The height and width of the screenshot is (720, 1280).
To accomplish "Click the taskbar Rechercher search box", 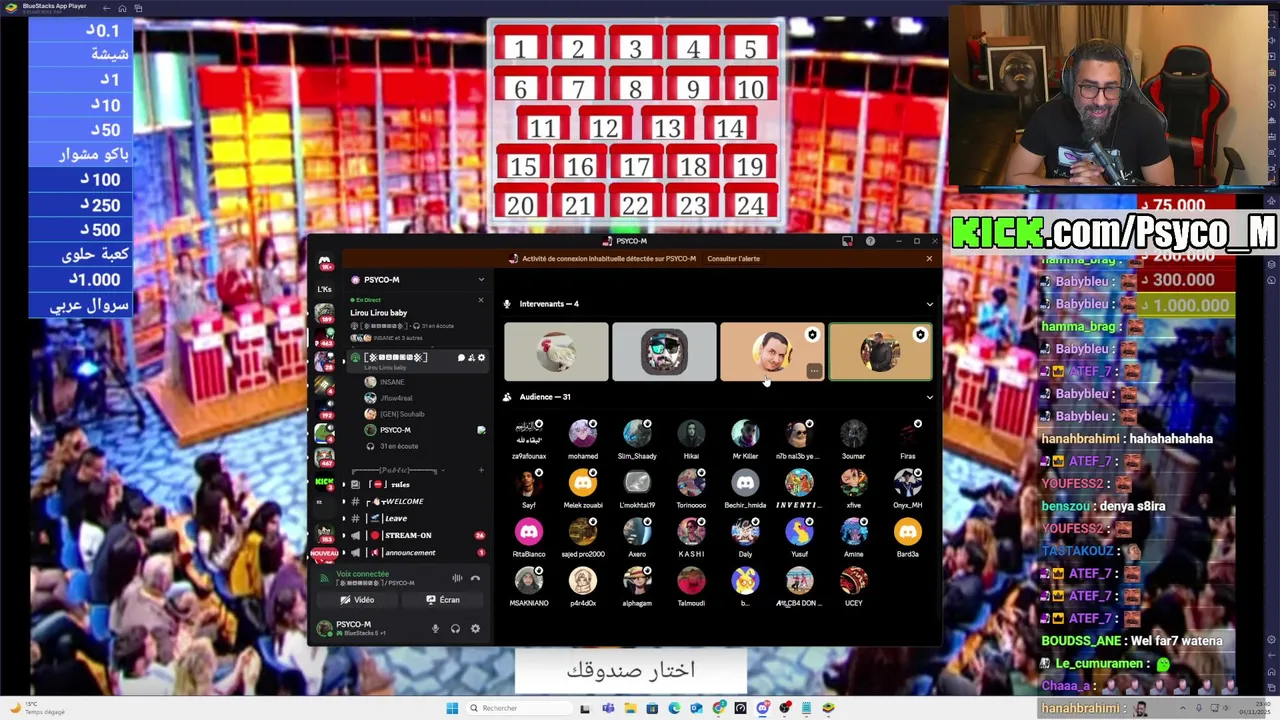I will (x=520, y=708).
